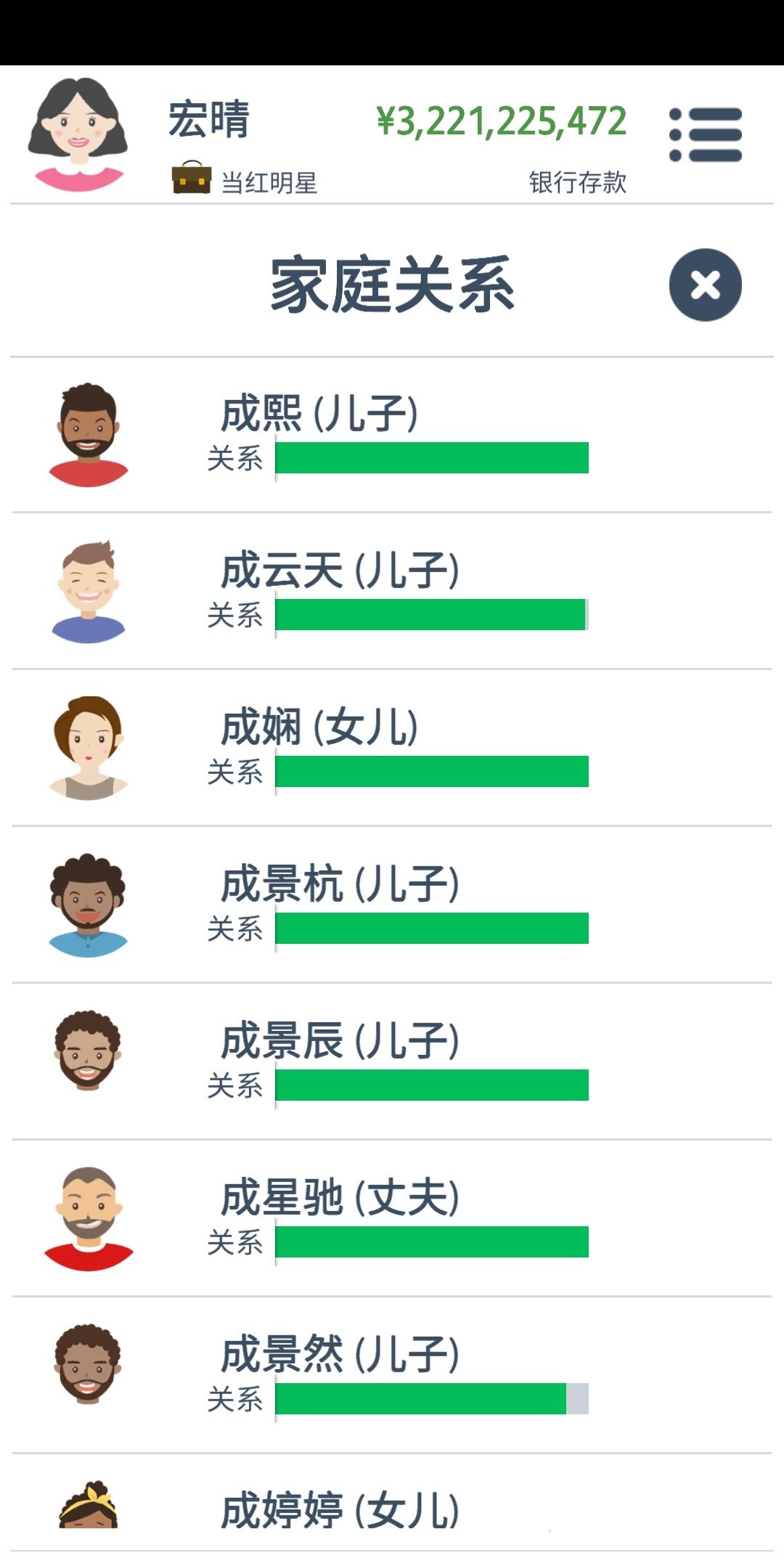Select 成景辰's avatar icon
Viewport: 784px width, 1561px height.
88,1051
